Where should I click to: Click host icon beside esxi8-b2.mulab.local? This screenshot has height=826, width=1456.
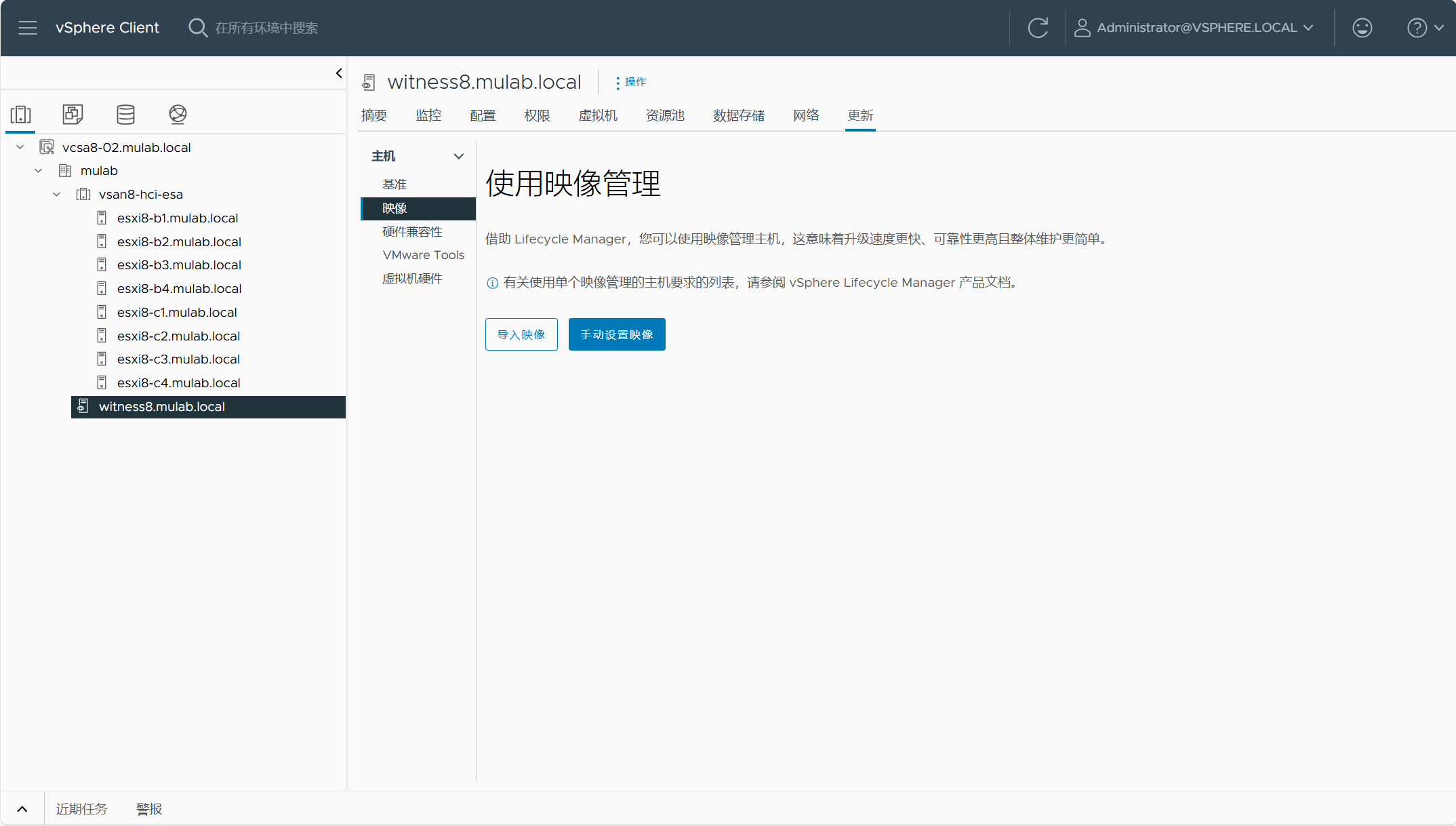pyautogui.click(x=102, y=241)
